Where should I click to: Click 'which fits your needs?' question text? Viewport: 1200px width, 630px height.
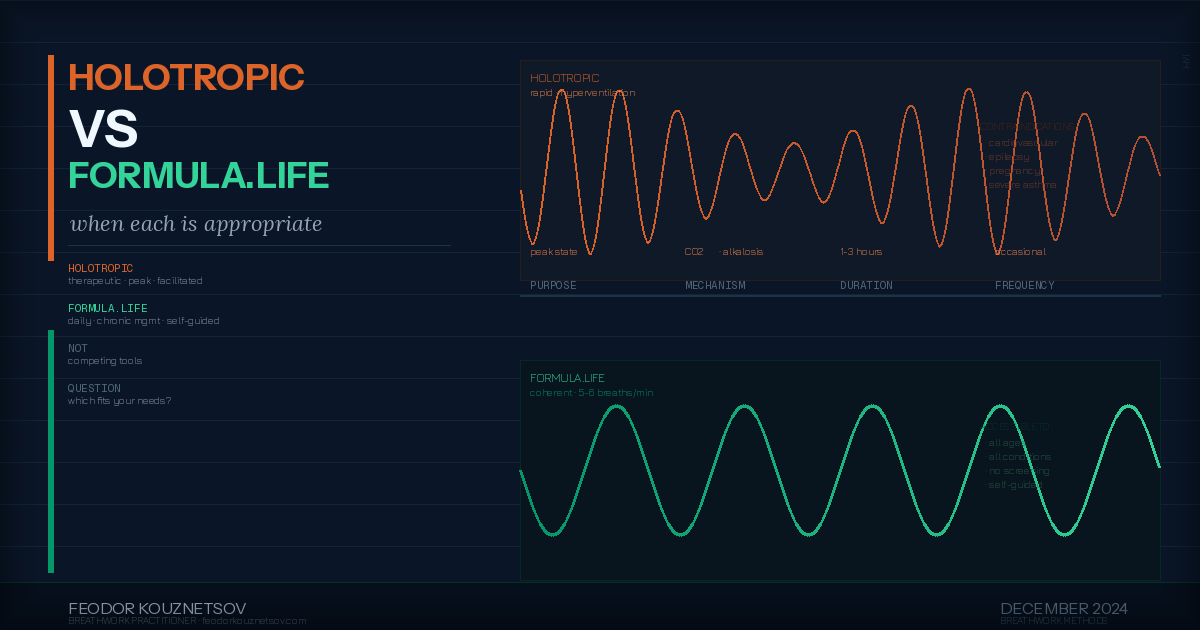(119, 401)
